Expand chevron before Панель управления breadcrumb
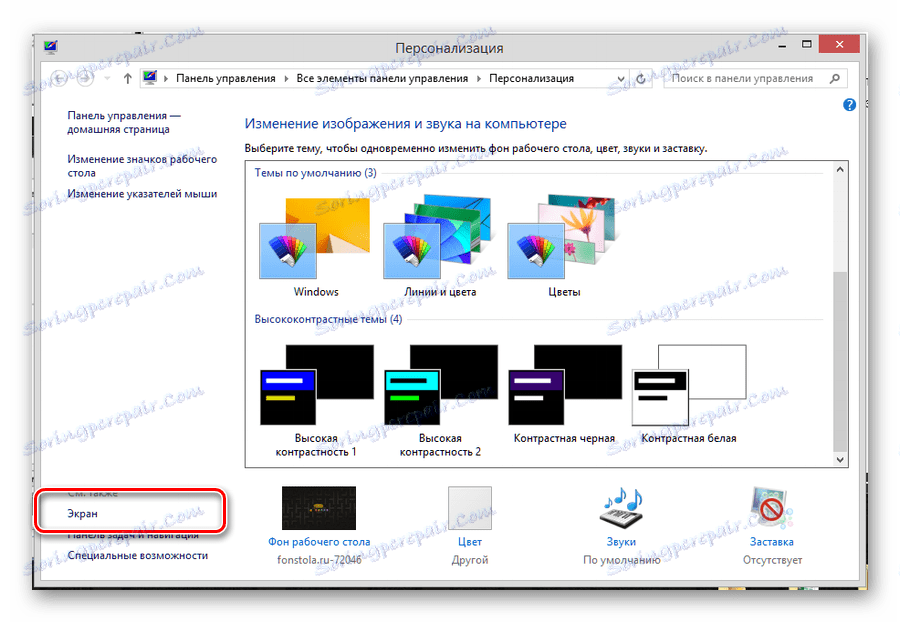 tap(165, 79)
